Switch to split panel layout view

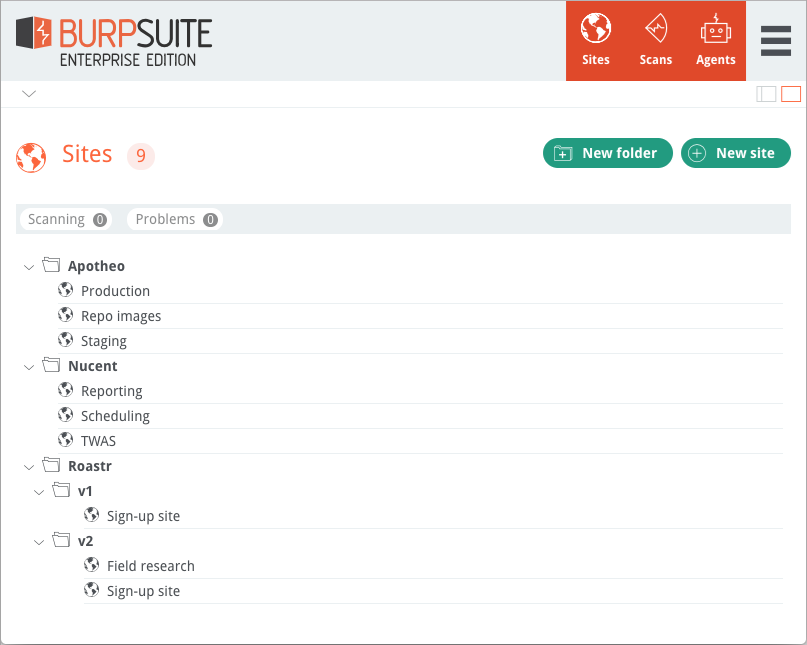766,94
